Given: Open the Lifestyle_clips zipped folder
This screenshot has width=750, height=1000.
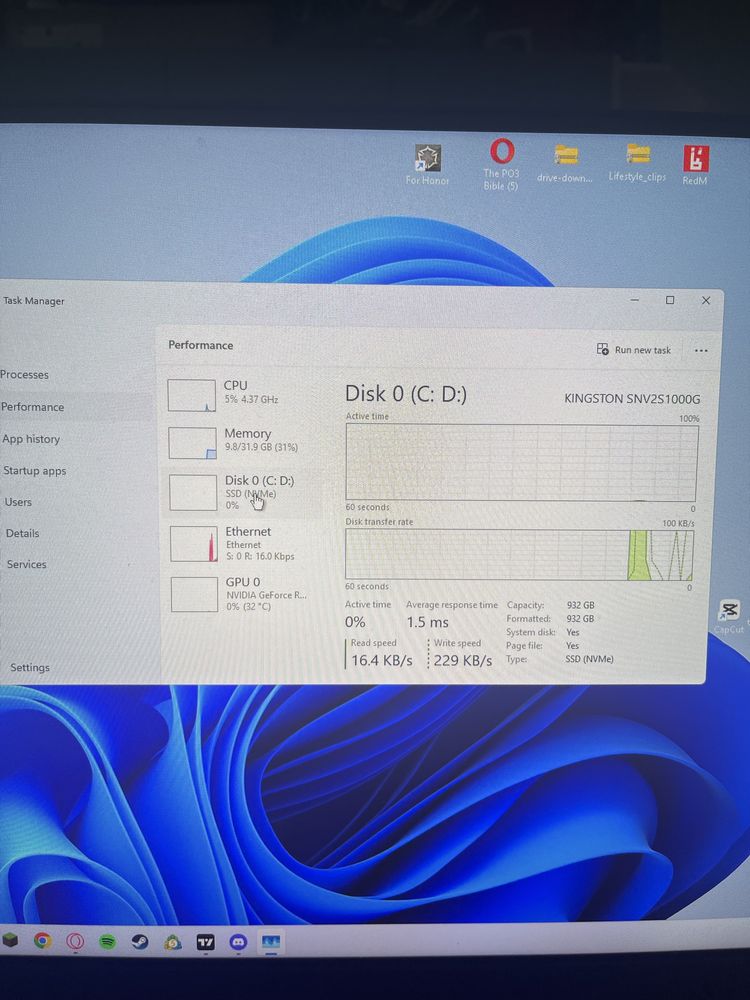Looking at the screenshot, I should click(637, 162).
